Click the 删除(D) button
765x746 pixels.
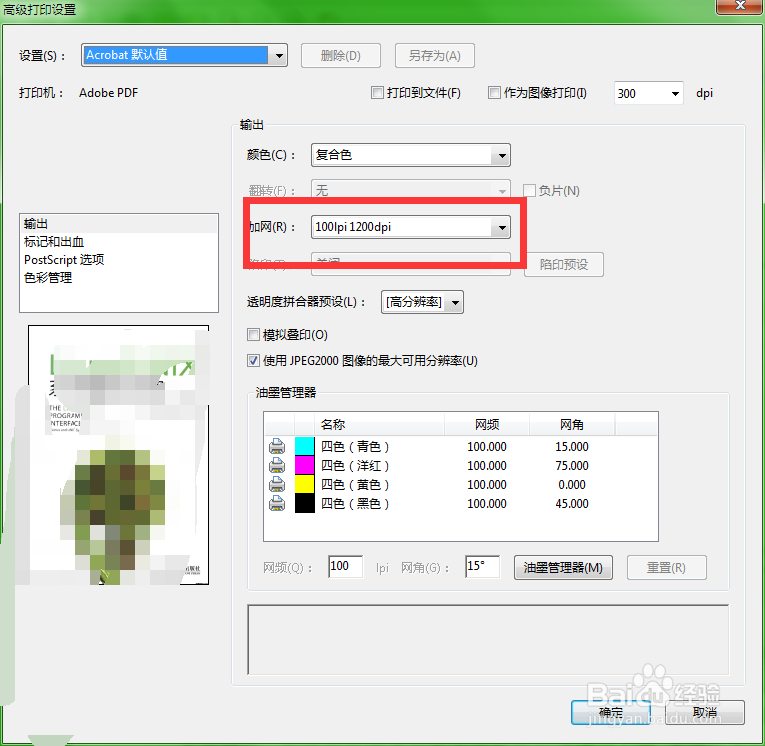coord(341,56)
